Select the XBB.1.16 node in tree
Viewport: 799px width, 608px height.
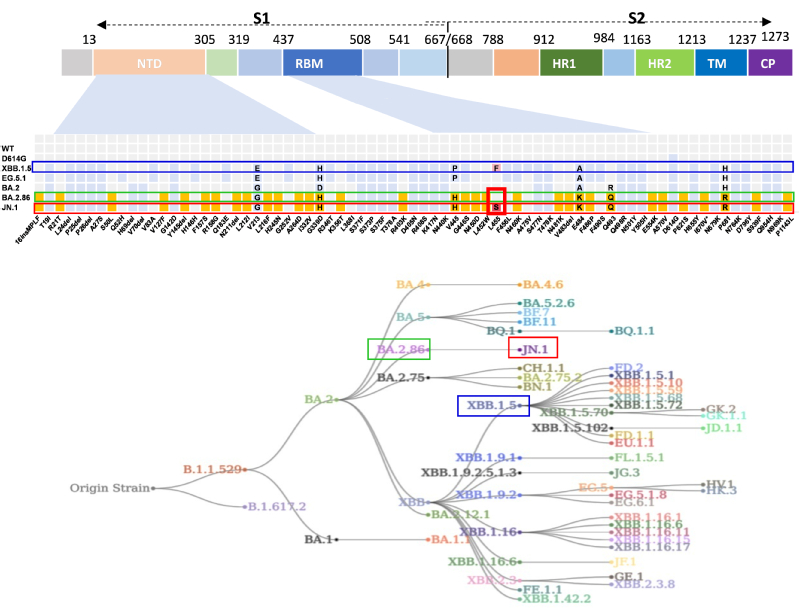[x=490, y=531]
